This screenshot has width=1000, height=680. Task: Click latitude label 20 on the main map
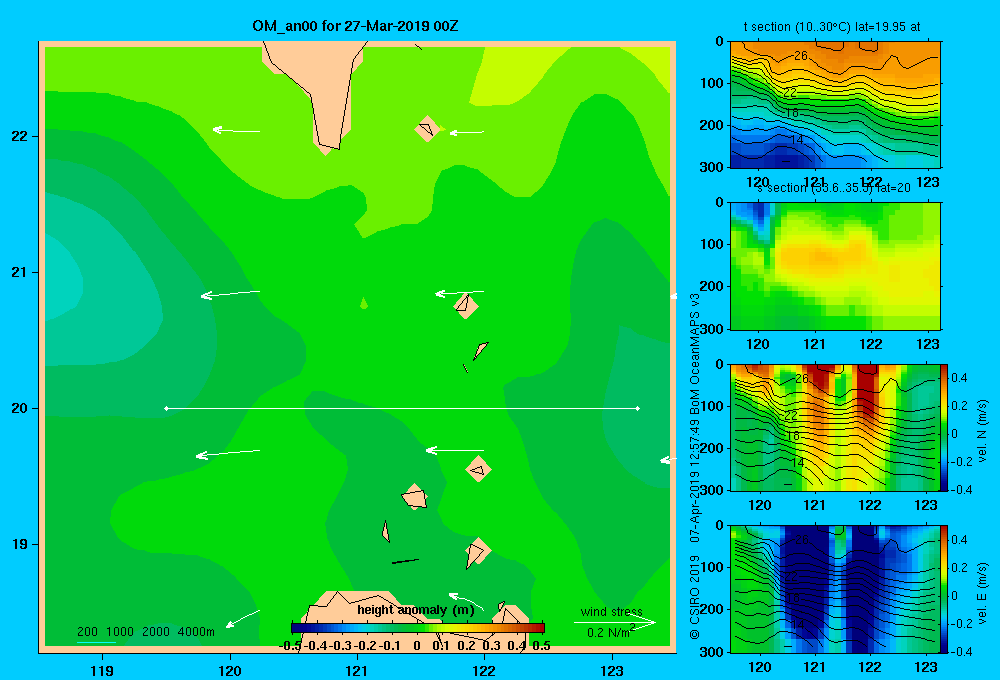pos(19,408)
